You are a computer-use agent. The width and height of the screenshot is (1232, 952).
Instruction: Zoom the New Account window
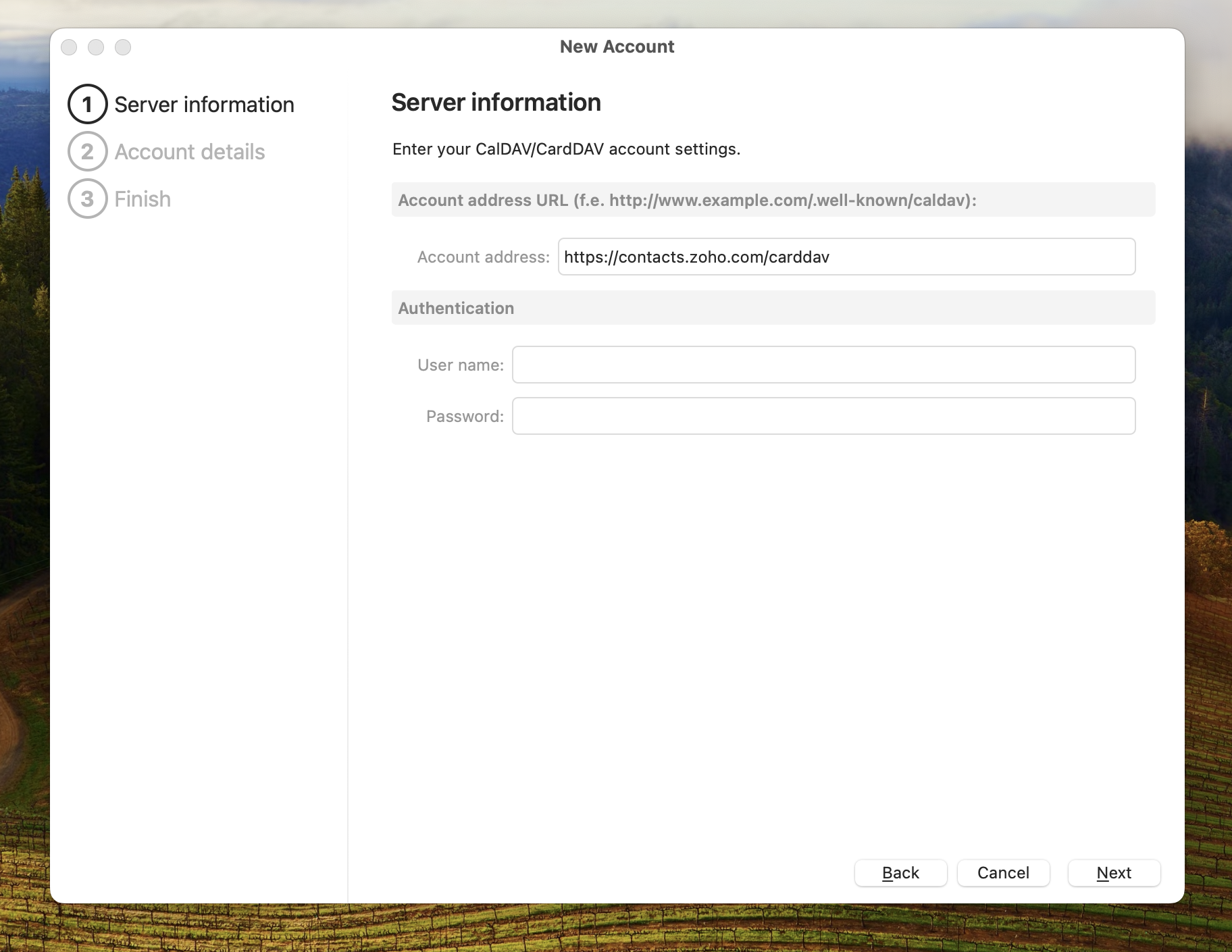123,47
